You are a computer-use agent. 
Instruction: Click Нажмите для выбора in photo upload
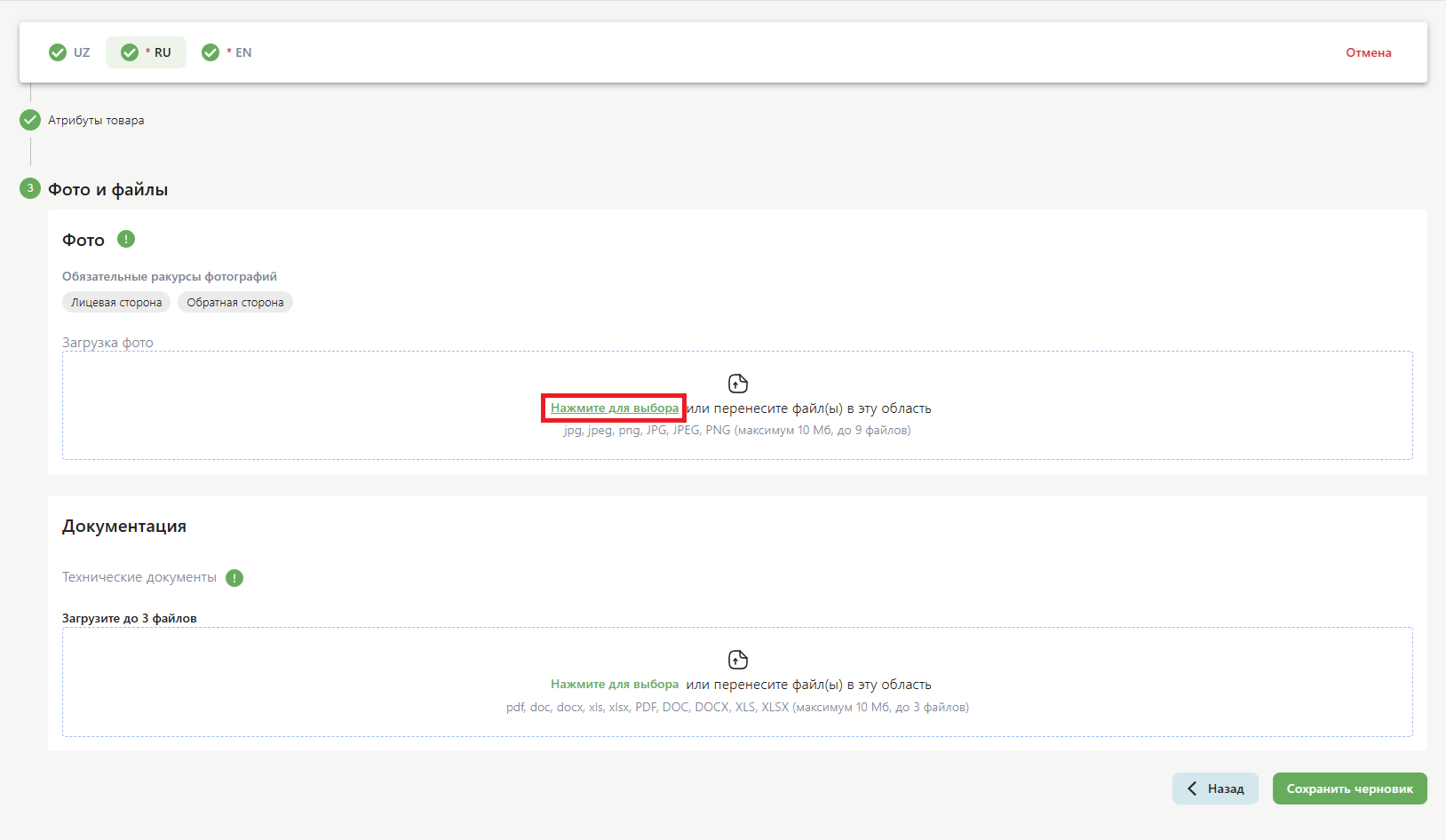pyautogui.click(x=614, y=408)
